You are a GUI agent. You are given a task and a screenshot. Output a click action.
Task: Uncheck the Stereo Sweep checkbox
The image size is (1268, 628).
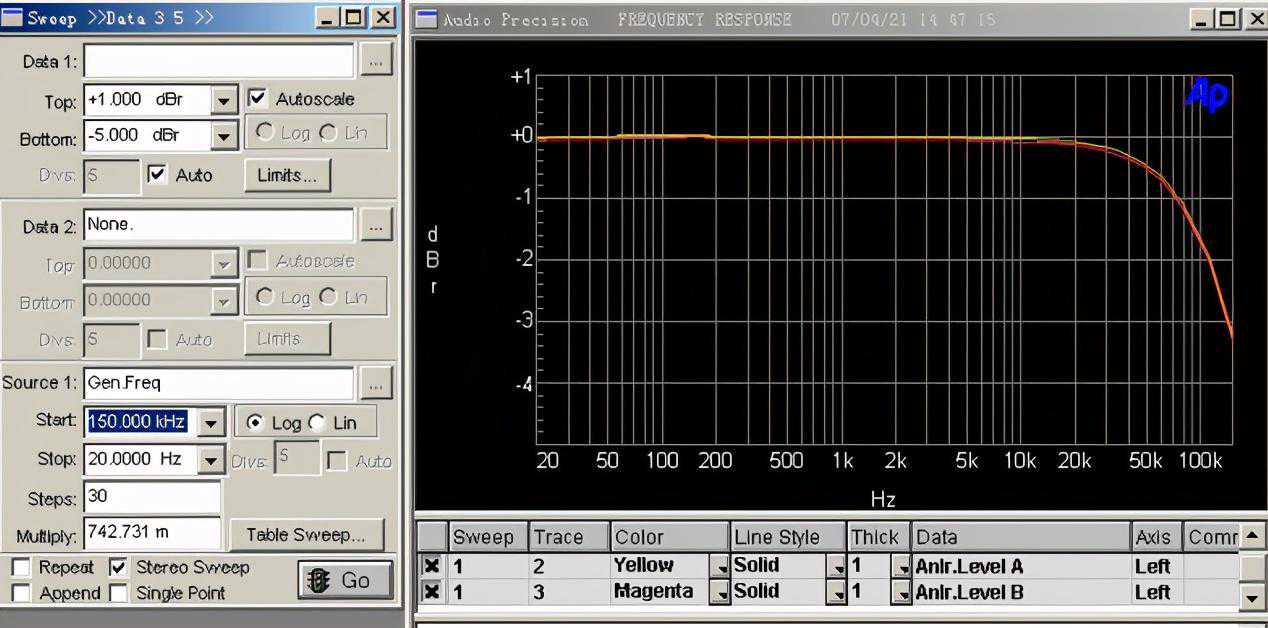pos(118,567)
